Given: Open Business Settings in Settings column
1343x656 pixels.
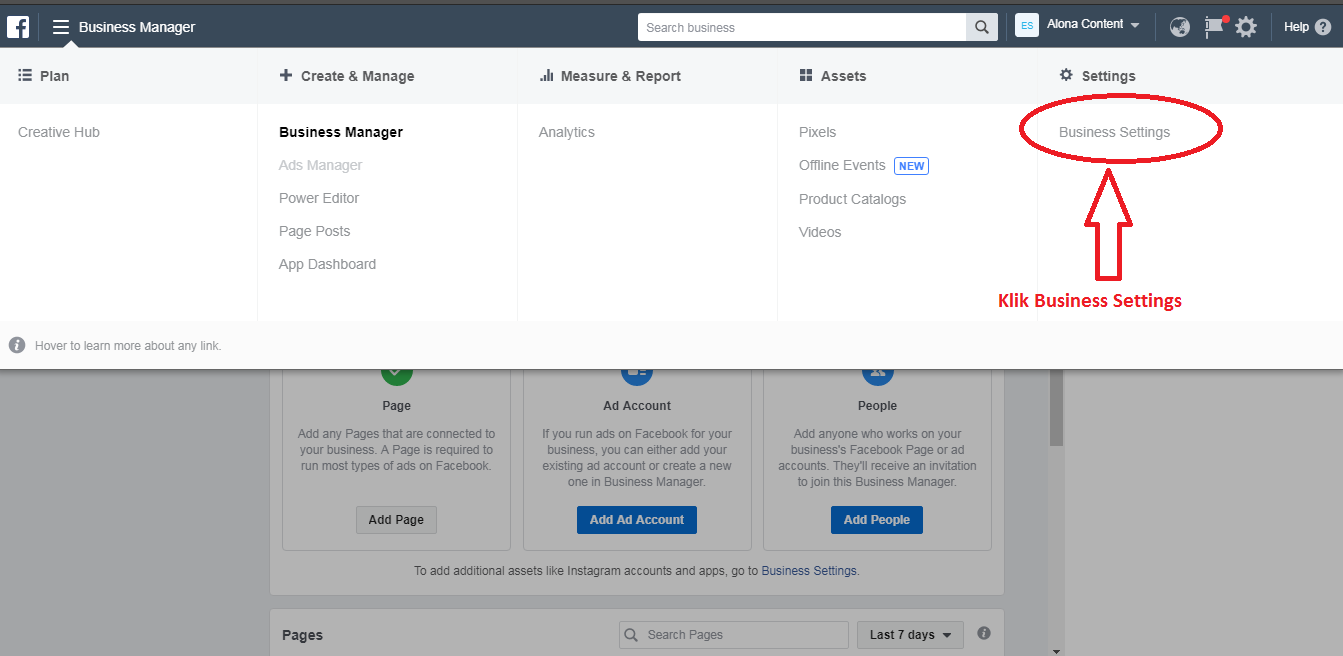Looking at the screenshot, I should click(x=1114, y=132).
